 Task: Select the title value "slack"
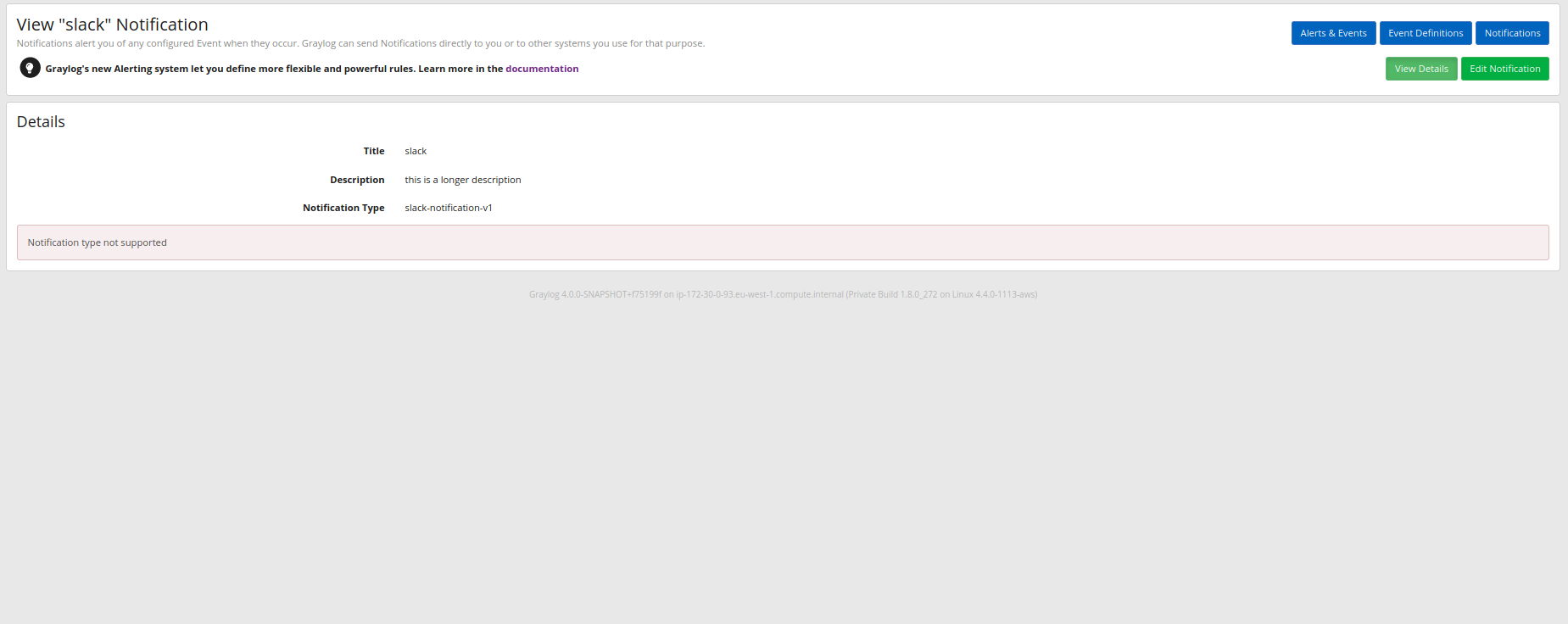(x=416, y=151)
